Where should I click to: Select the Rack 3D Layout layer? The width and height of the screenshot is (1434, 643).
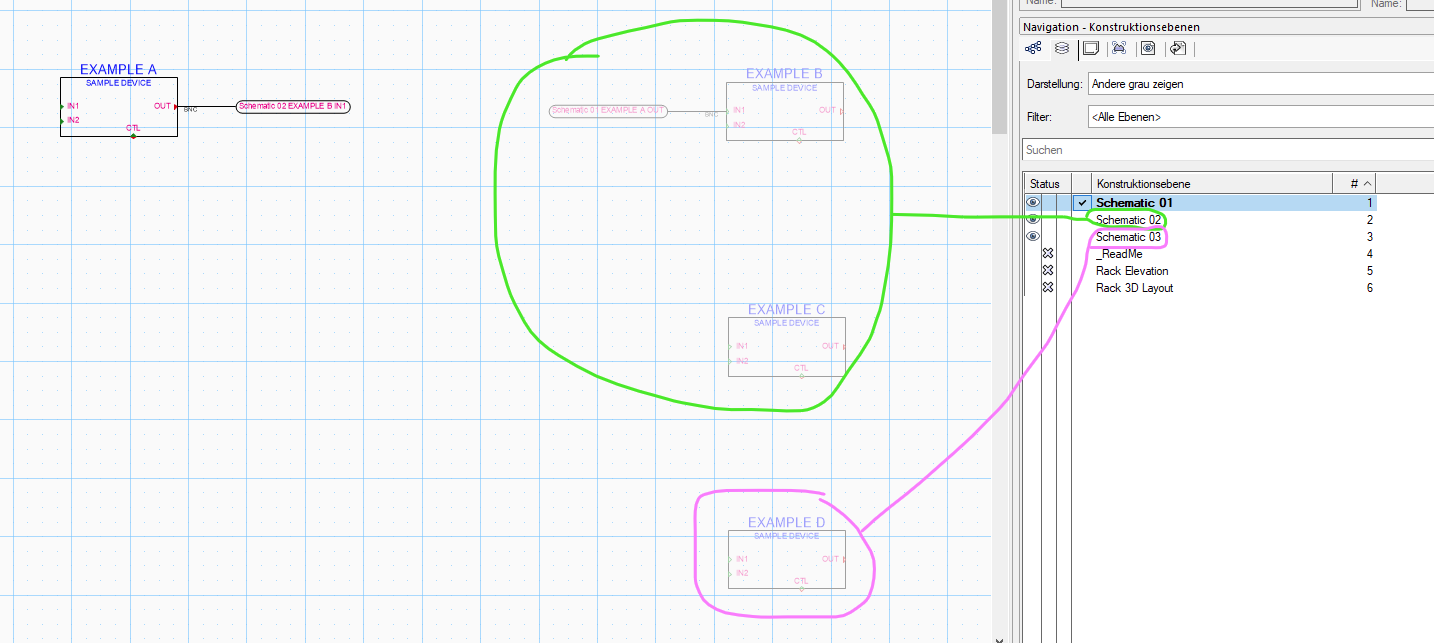(1134, 288)
